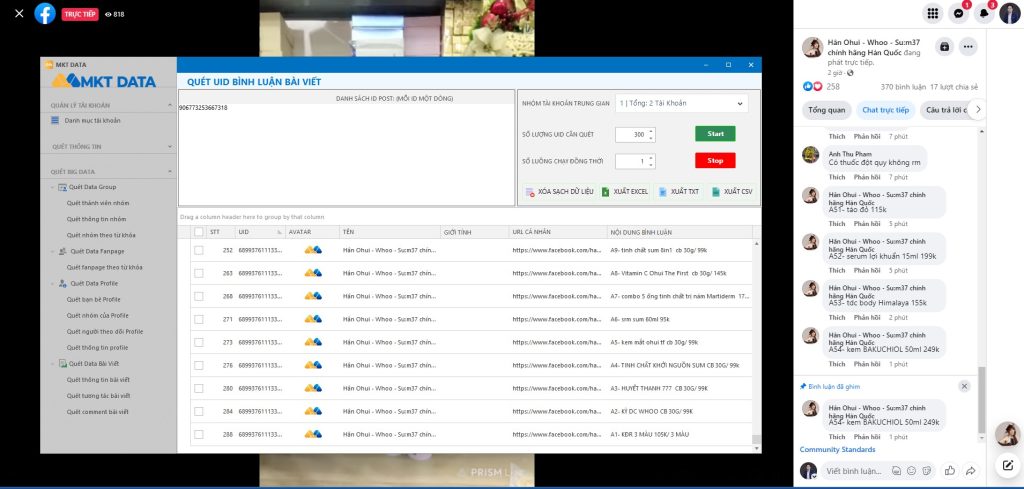This screenshot has height=489, width=1024.
Task: Increase the Số lượng UID cần quét value
Action: click(x=651, y=131)
